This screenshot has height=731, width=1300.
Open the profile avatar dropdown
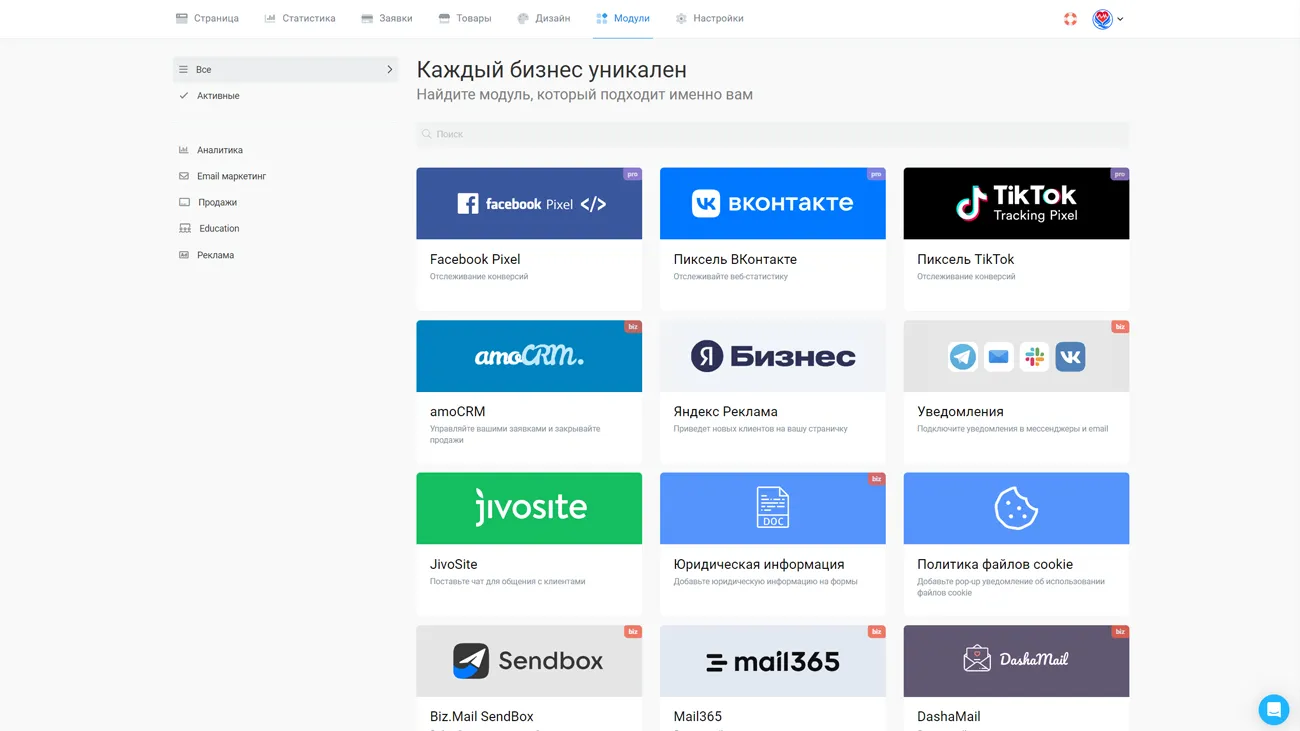(x=1107, y=19)
